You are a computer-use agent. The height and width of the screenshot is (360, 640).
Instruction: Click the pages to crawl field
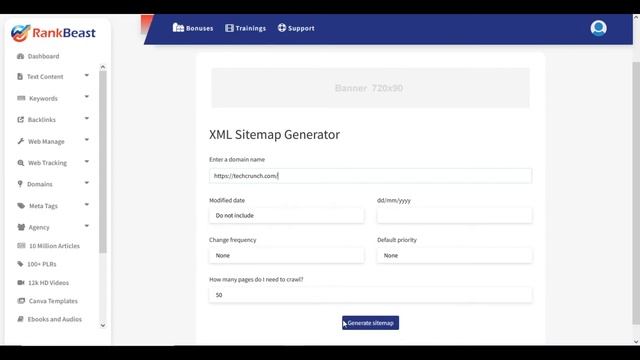pyautogui.click(x=370, y=295)
